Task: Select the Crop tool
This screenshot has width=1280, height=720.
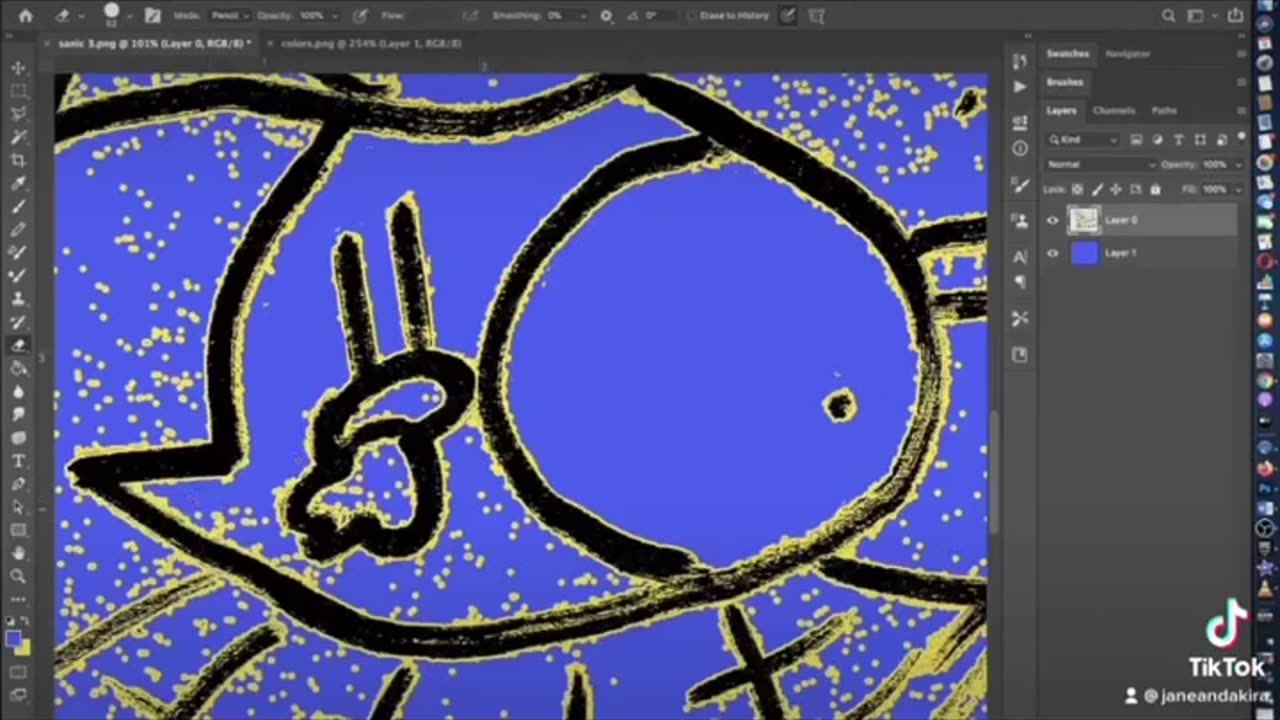Action: pos(18,160)
